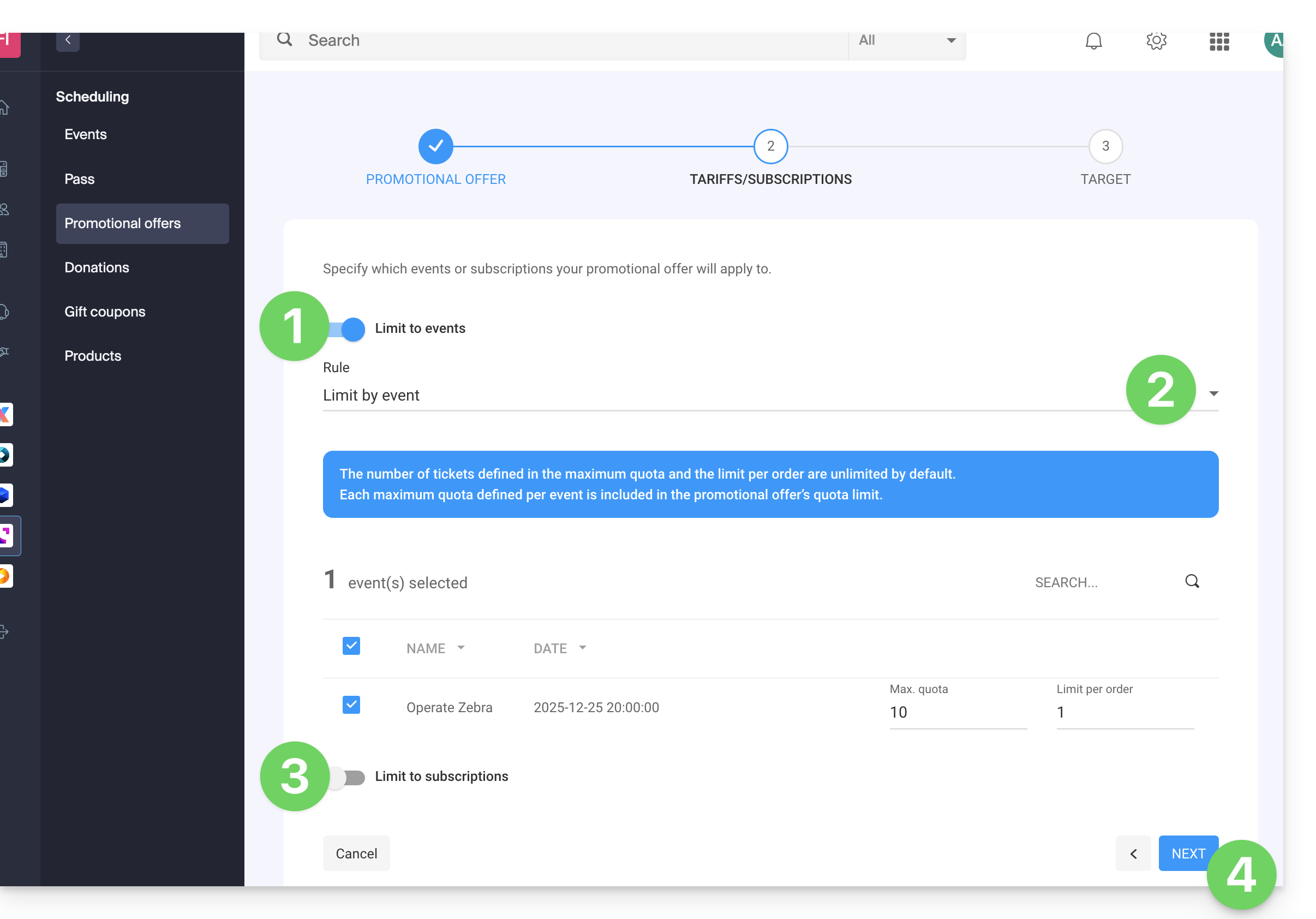Go to Donations in the sidebar menu
Image resolution: width=1316 pixels, height=919 pixels.
pyautogui.click(x=97, y=268)
